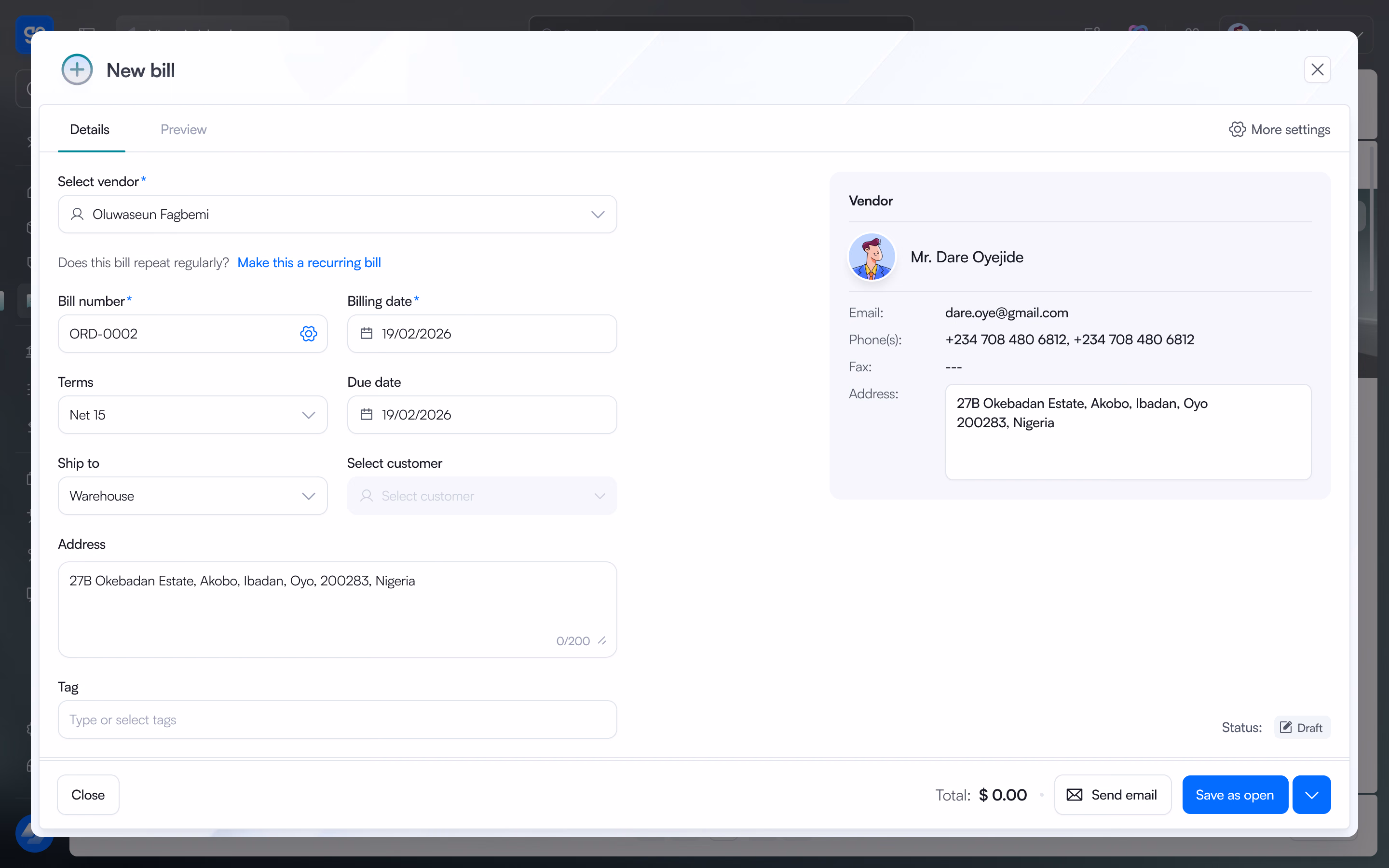
Task: Click the Draft status edit icon
Action: [x=1286, y=727]
